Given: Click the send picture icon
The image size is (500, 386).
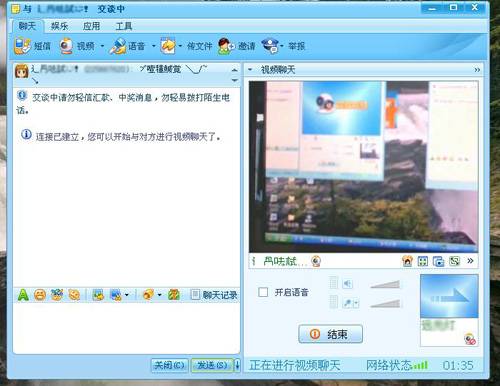Looking at the screenshot, I should (x=98, y=295).
